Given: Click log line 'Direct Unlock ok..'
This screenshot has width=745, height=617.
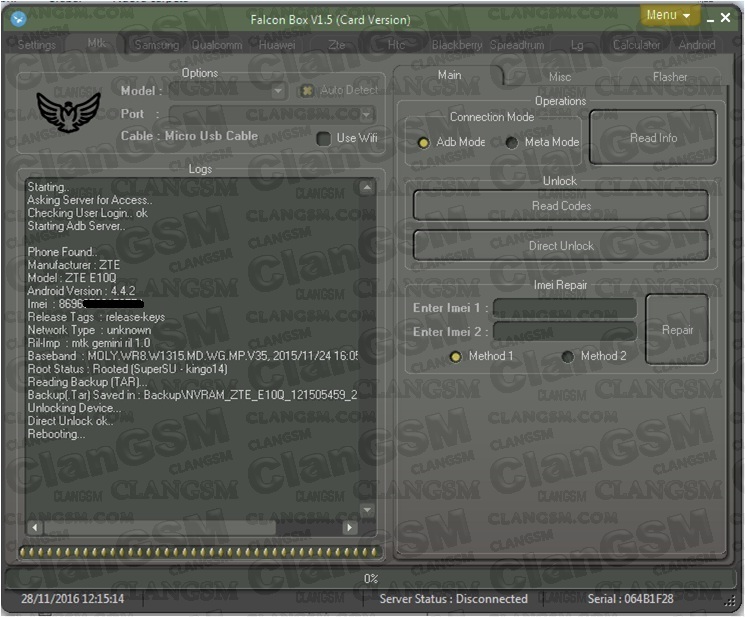Looking at the screenshot, I should [x=70, y=421].
